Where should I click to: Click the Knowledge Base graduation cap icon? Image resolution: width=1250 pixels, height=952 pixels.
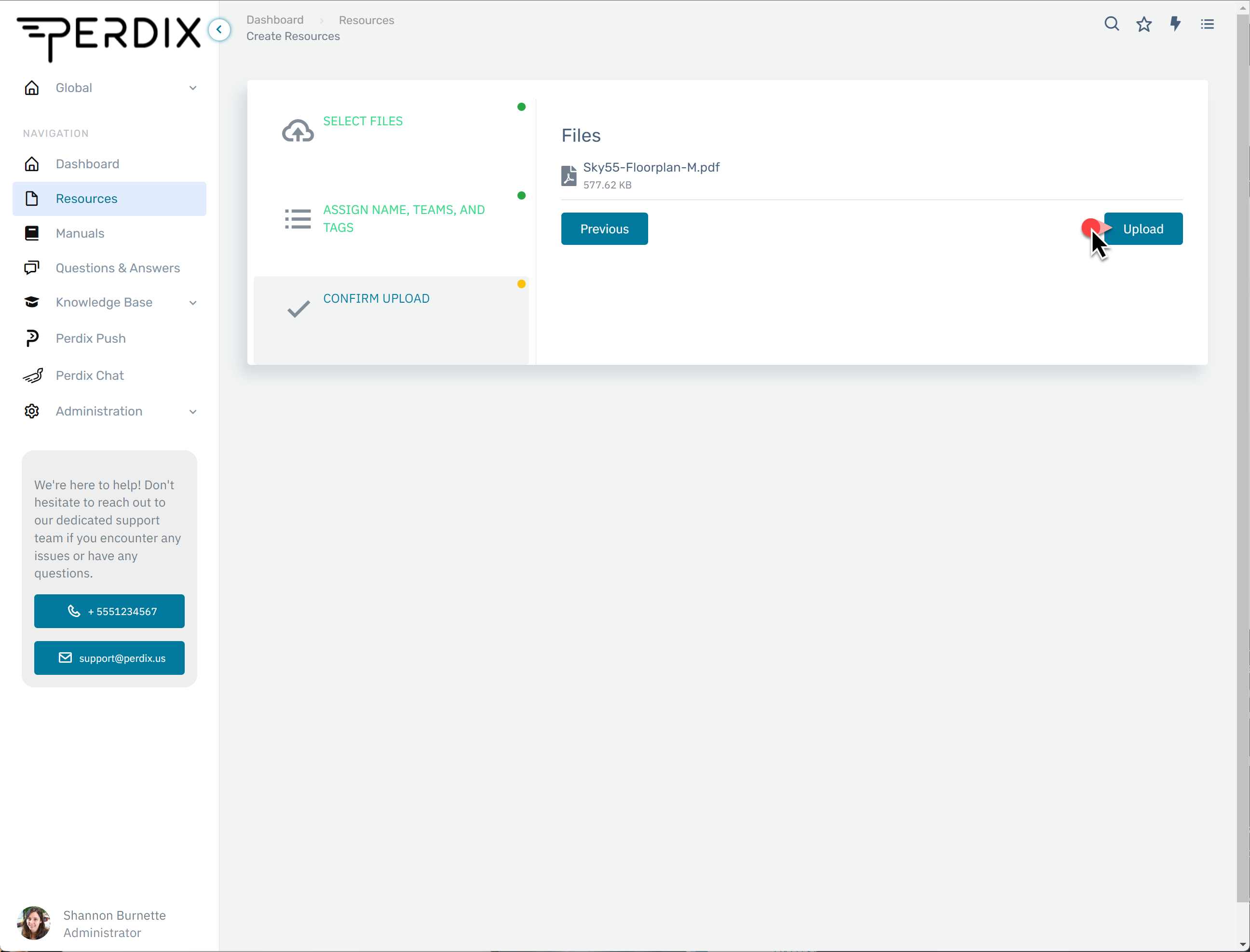click(32, 302)
